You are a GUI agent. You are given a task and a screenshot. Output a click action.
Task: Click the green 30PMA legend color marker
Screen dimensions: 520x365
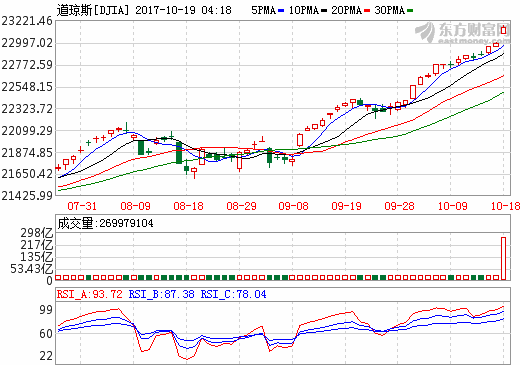coord(410,11)
